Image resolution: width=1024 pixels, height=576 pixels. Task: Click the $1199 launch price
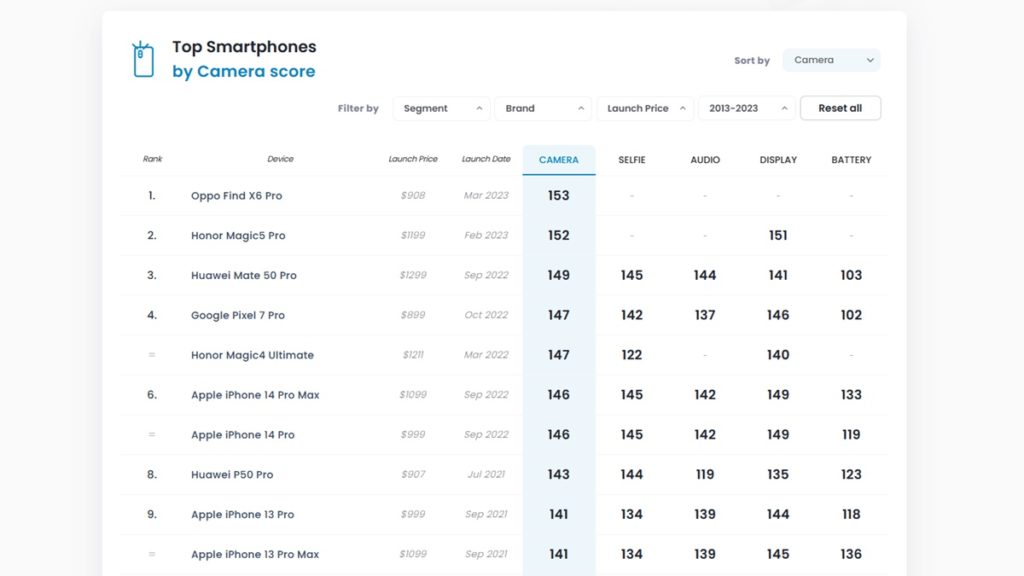tap(413, 235)
